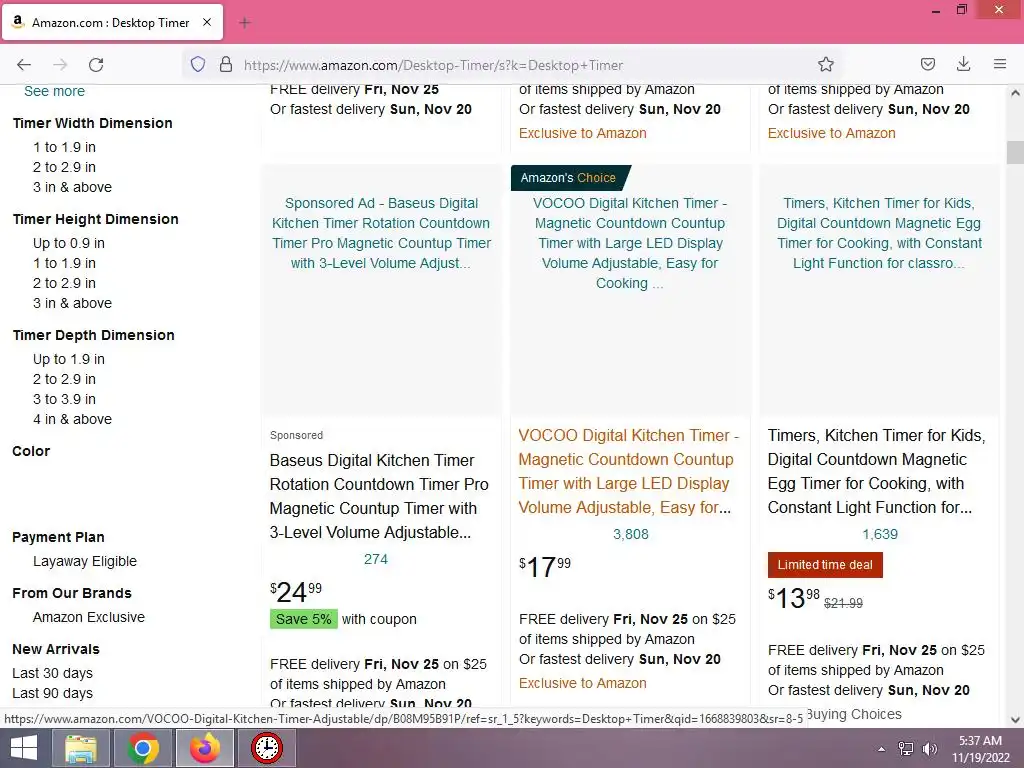The image size is (1024, 768).
Task: Filter timer height 3 in & above
Action: pos(72,303)
